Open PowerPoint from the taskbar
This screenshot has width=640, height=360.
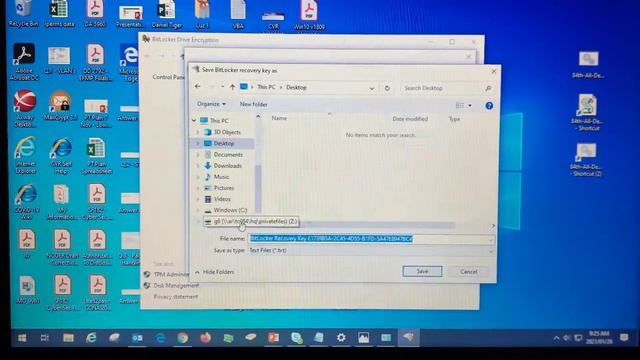[x=273, y=338]
